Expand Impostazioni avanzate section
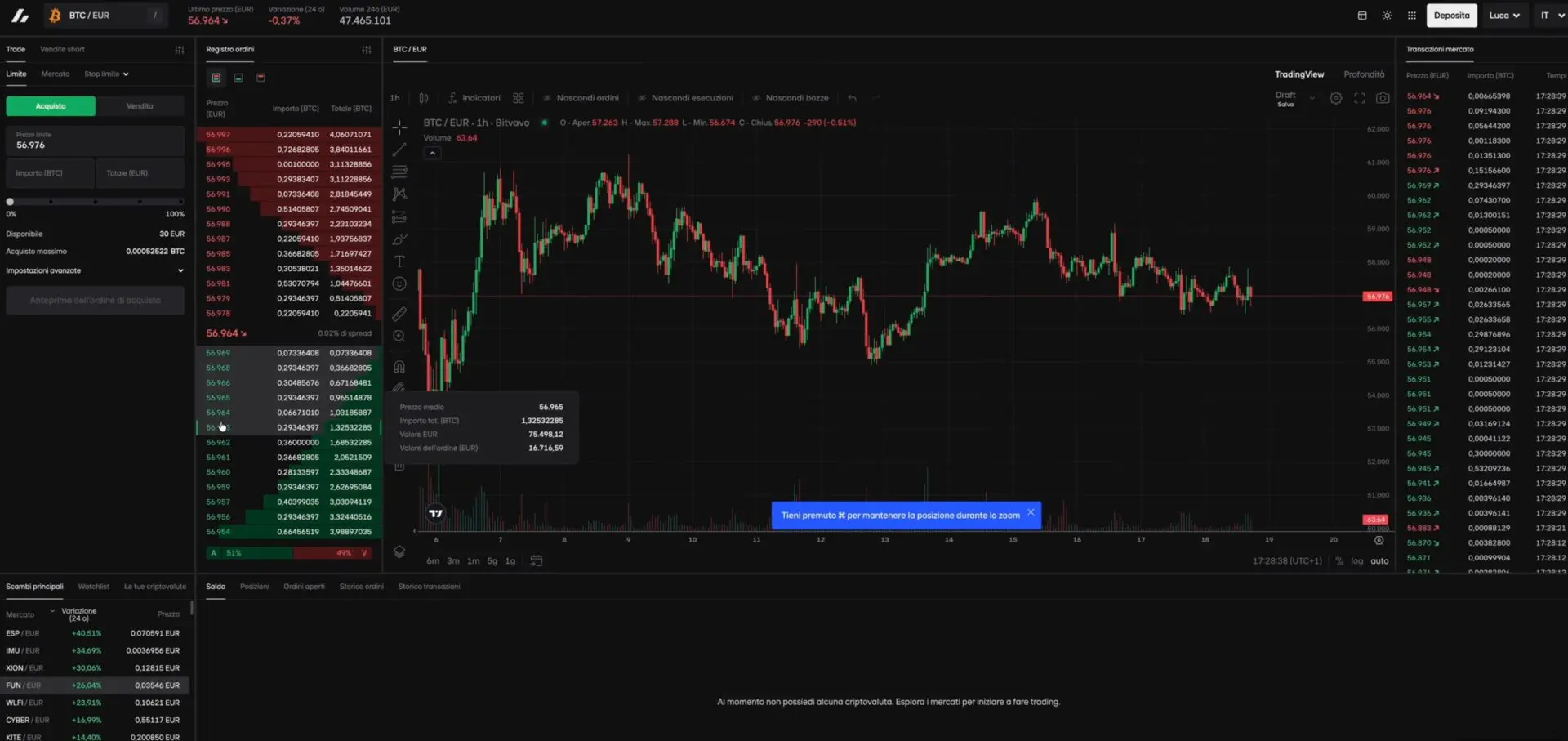Image resolution: width=1568 pixels, height=741 pixels. click(95, 270)
